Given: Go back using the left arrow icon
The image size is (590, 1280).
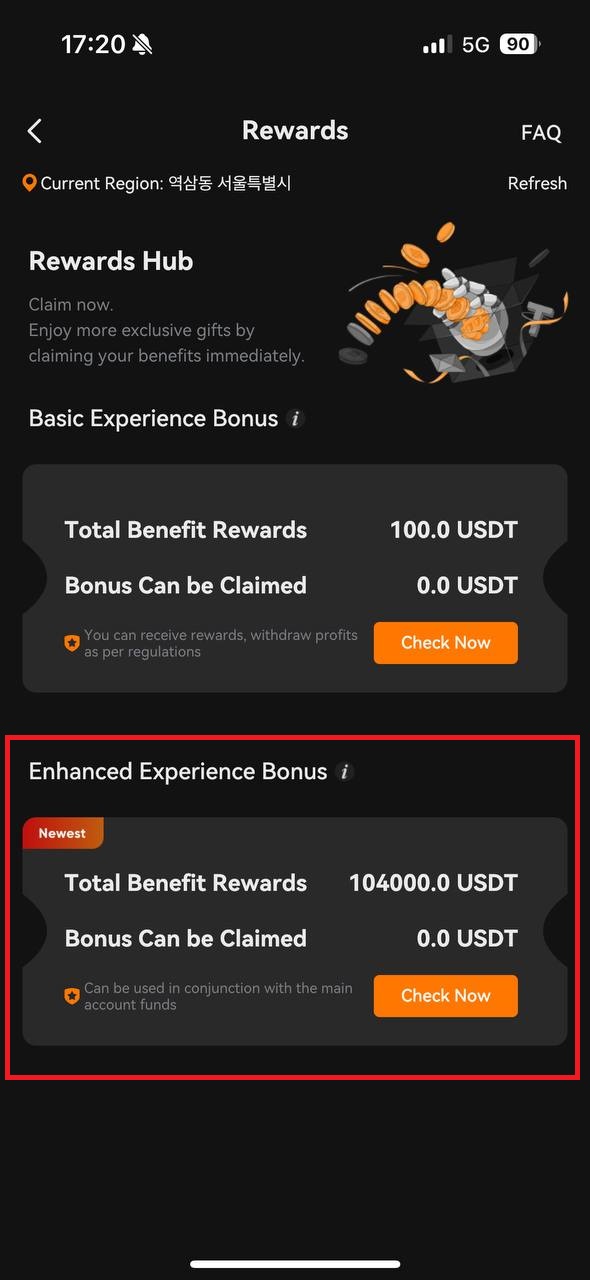Looking at the screenshot, I should point(35,131).
